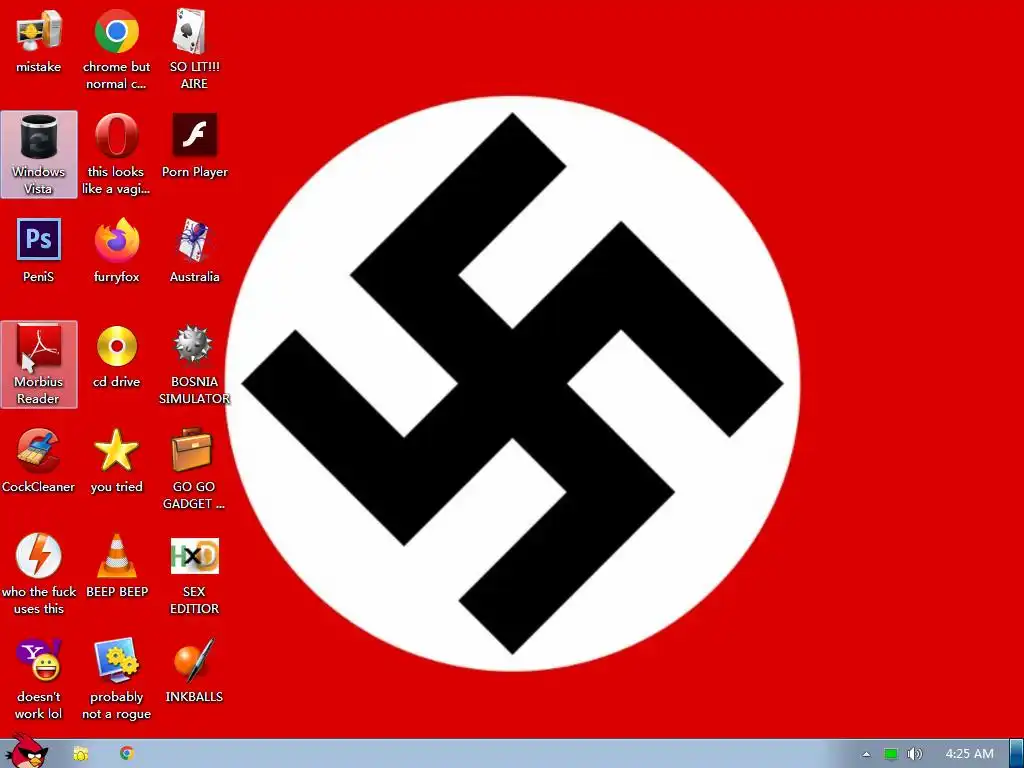
Task: Select the Flash Player desktop icon
Action: tap(194, 135)
